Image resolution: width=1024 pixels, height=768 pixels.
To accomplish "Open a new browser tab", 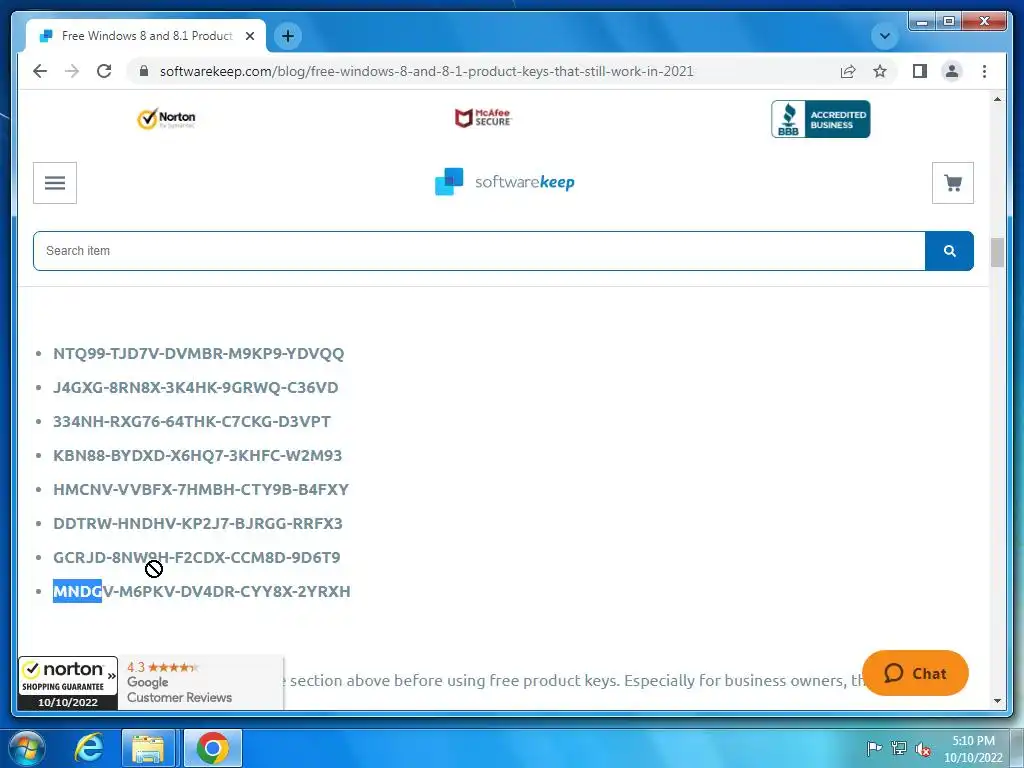I will pyautogui.click(x=288, y=36).
